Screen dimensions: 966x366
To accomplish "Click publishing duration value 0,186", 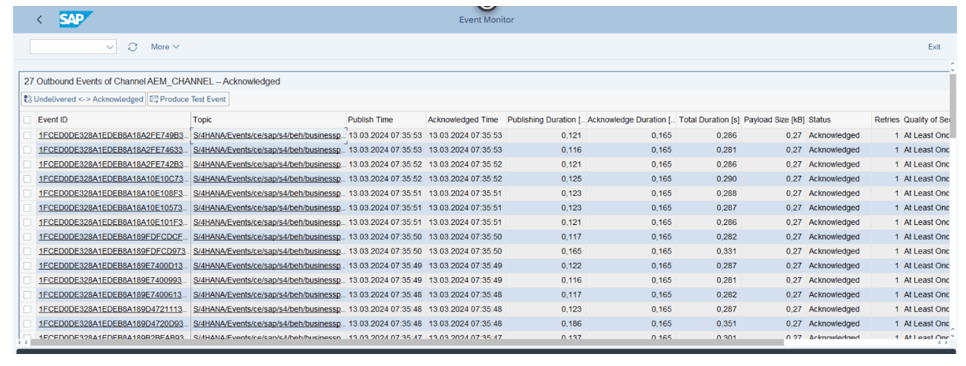I will pyautogui.click(x=572, y=323).
